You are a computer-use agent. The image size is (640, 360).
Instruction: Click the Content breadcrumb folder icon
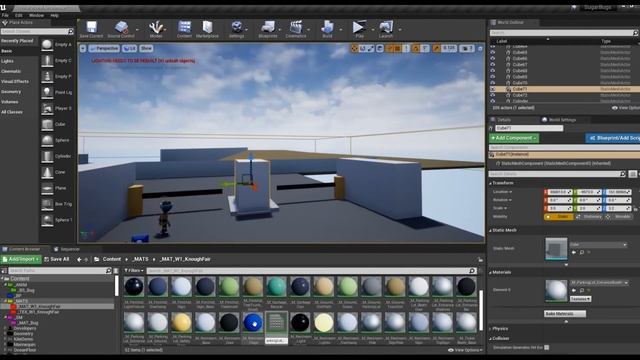click(97, 260)
